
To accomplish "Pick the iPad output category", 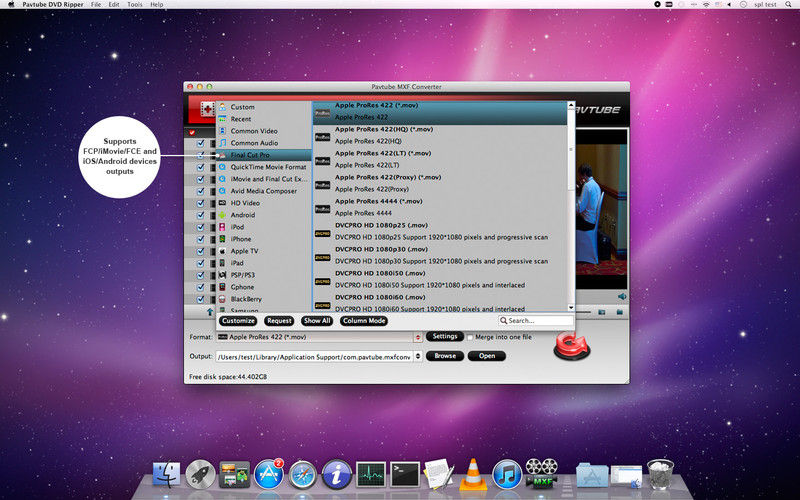I will click(x=264, y=263).
